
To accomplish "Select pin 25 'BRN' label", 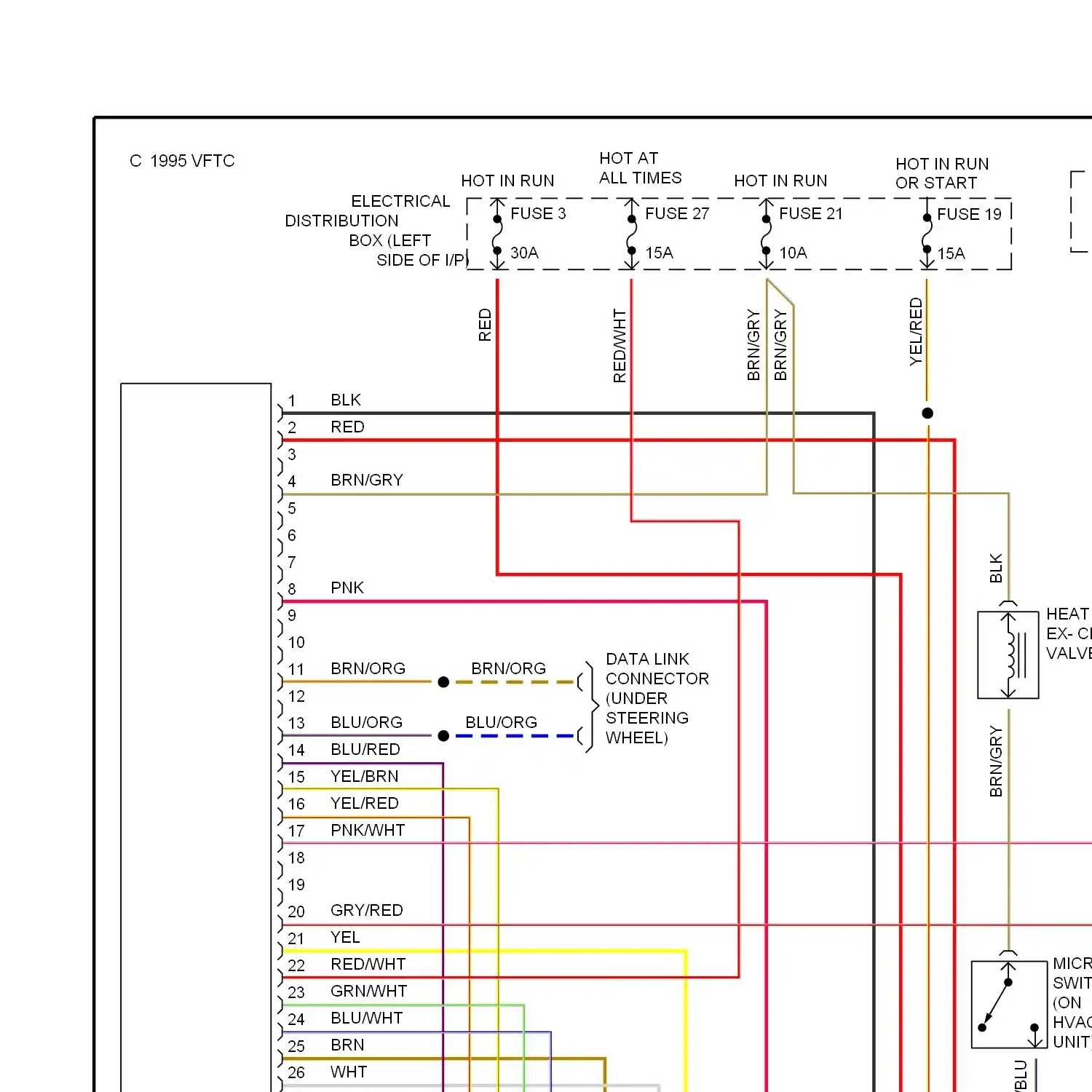I will [347, 1045].
